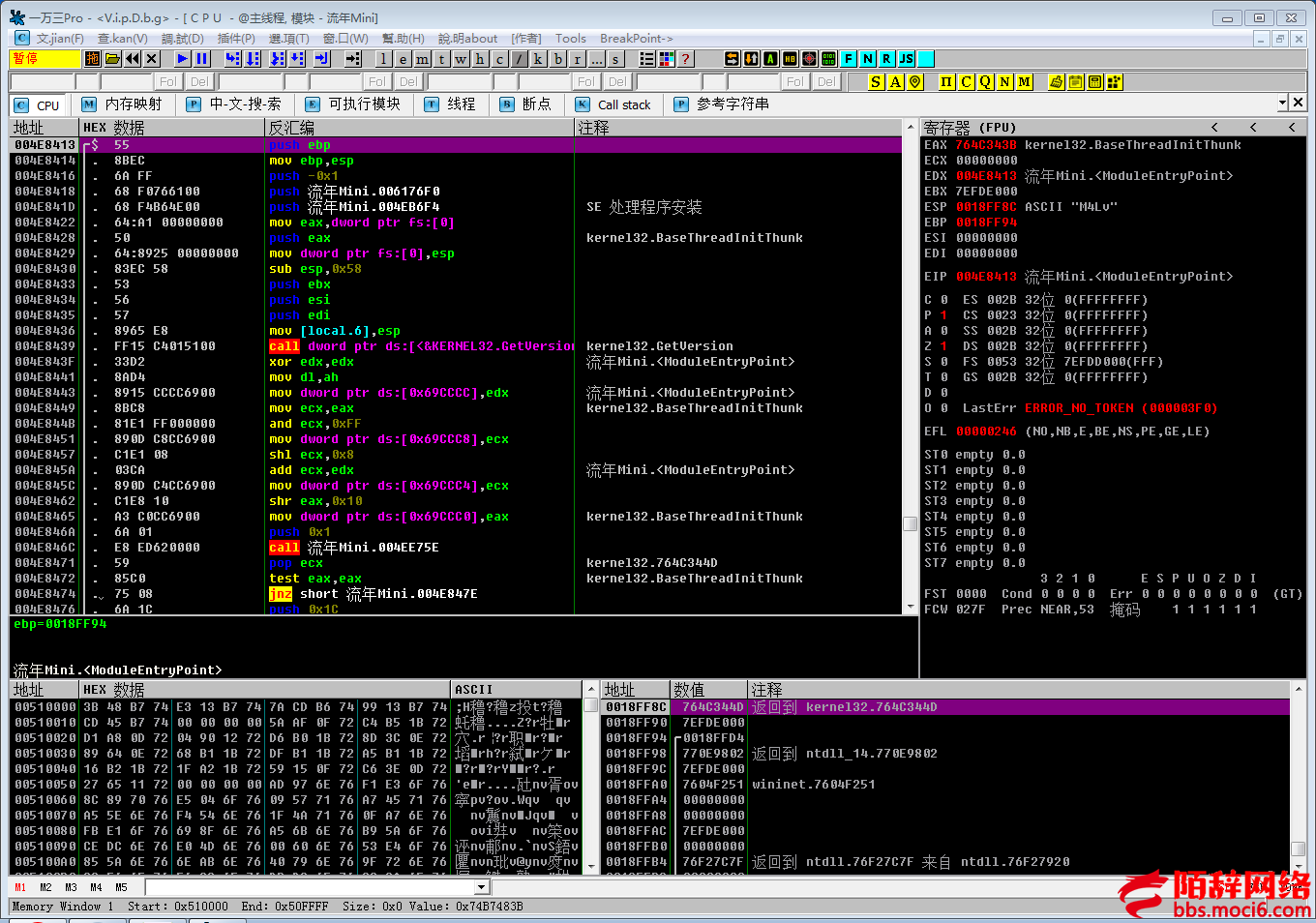
Task: Switch to the Call stack tab
Action: [x=613, y=104]
